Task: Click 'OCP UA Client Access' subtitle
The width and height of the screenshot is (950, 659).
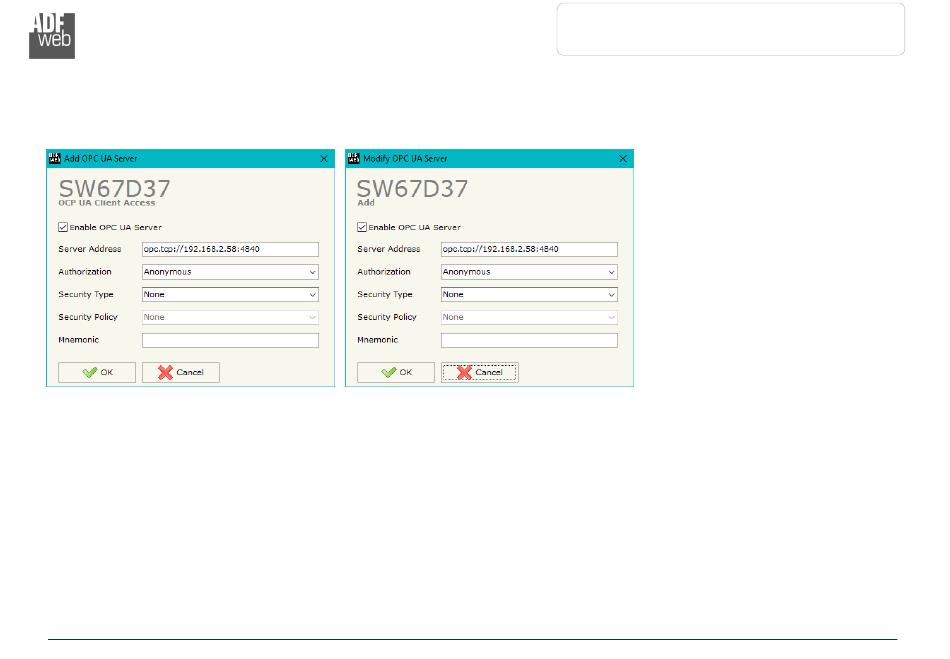Action: 107,203
